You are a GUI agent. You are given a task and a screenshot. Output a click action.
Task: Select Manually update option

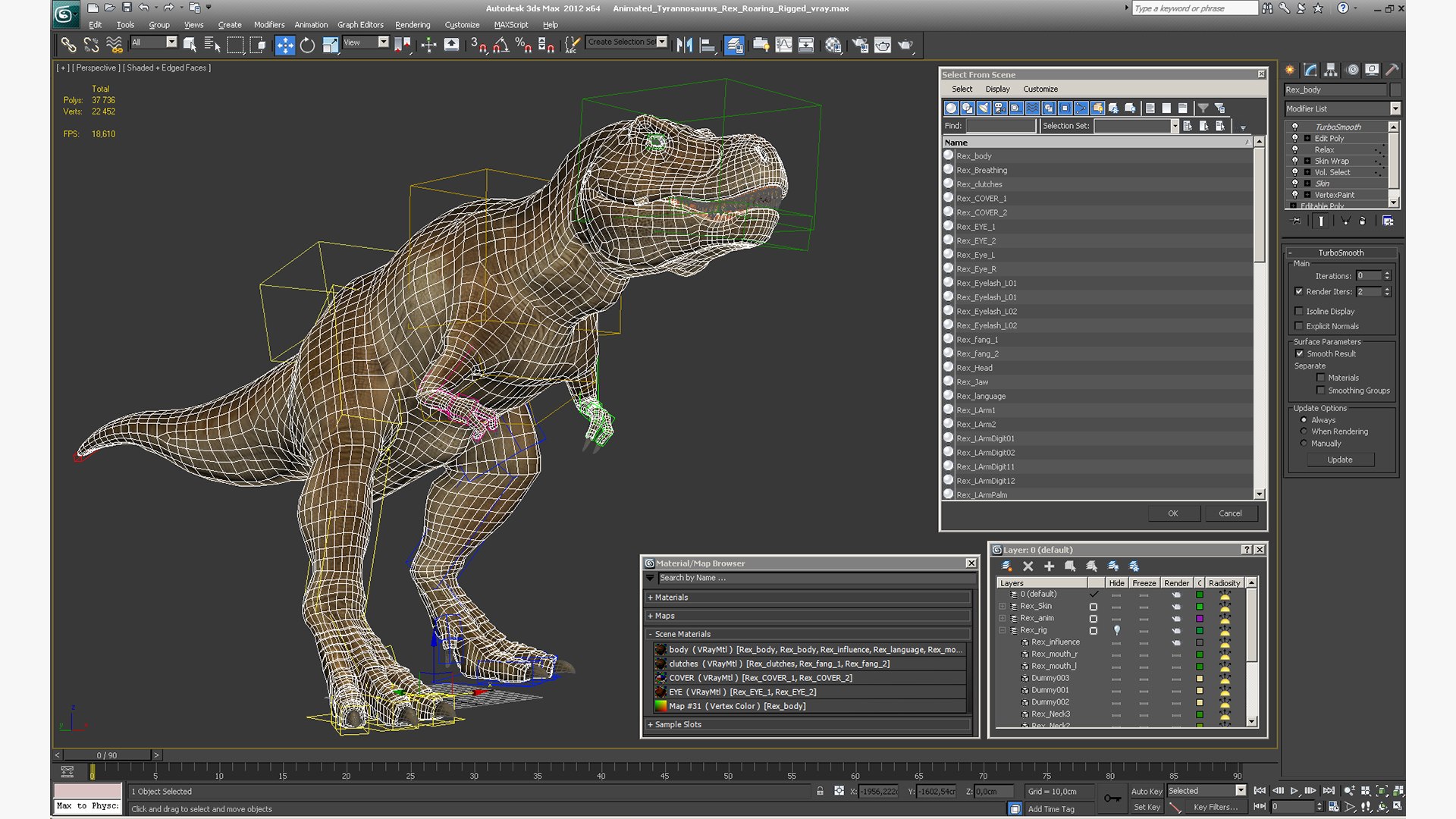pos(1304,443)
